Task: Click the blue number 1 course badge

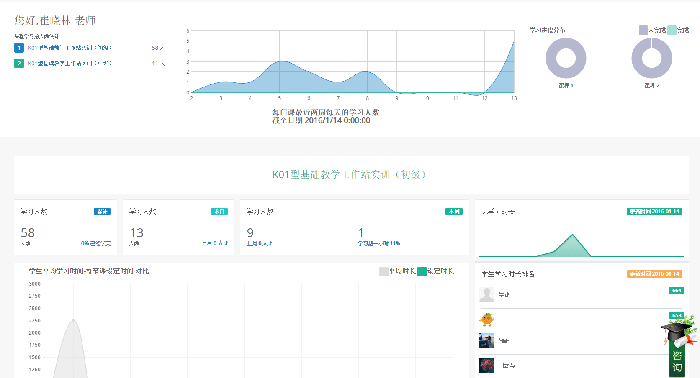Action: pyautogui.click(x=19, y=48)
